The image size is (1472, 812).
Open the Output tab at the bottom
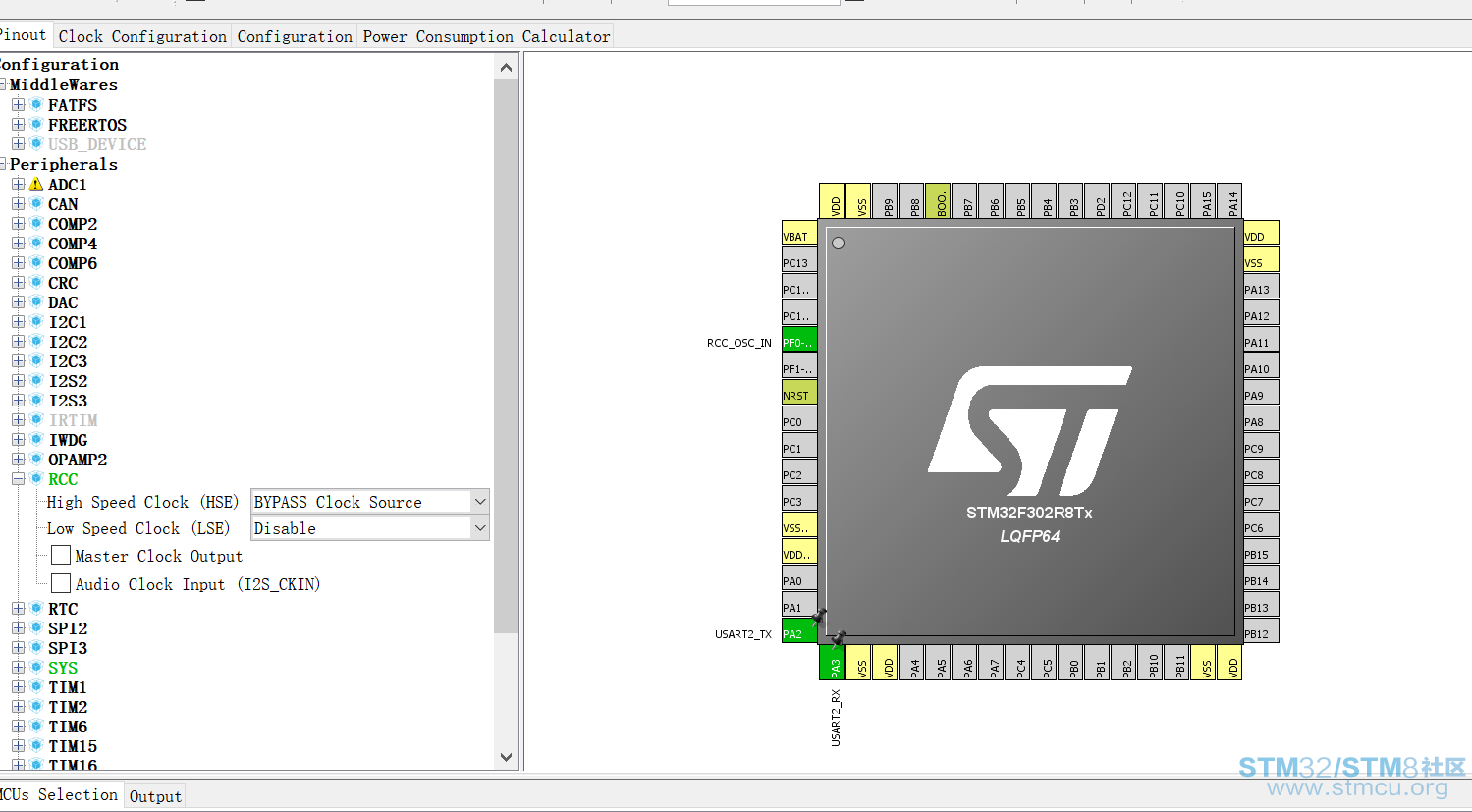pos(155,796)
